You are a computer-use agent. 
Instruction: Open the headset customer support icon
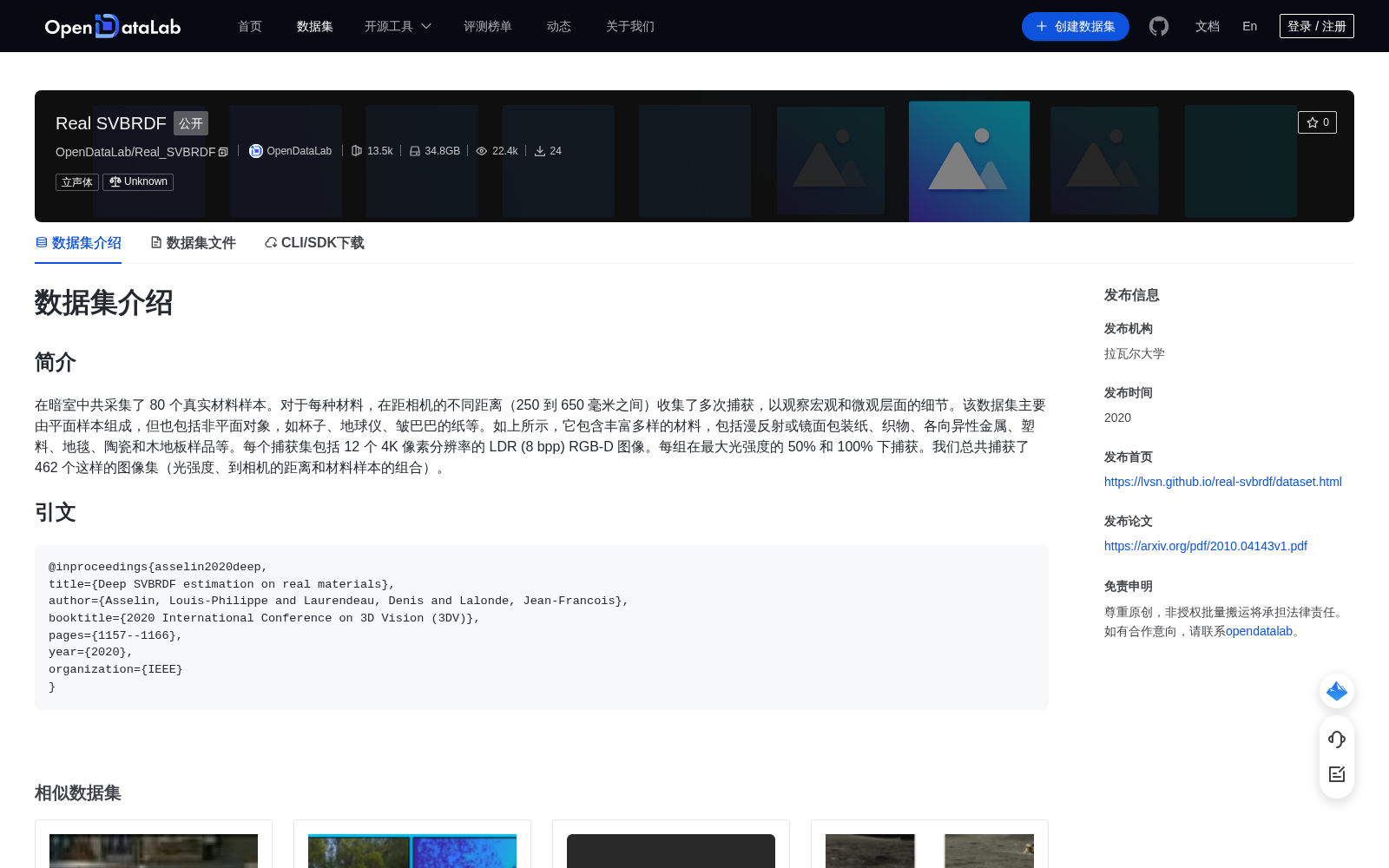coord(1337,739)
